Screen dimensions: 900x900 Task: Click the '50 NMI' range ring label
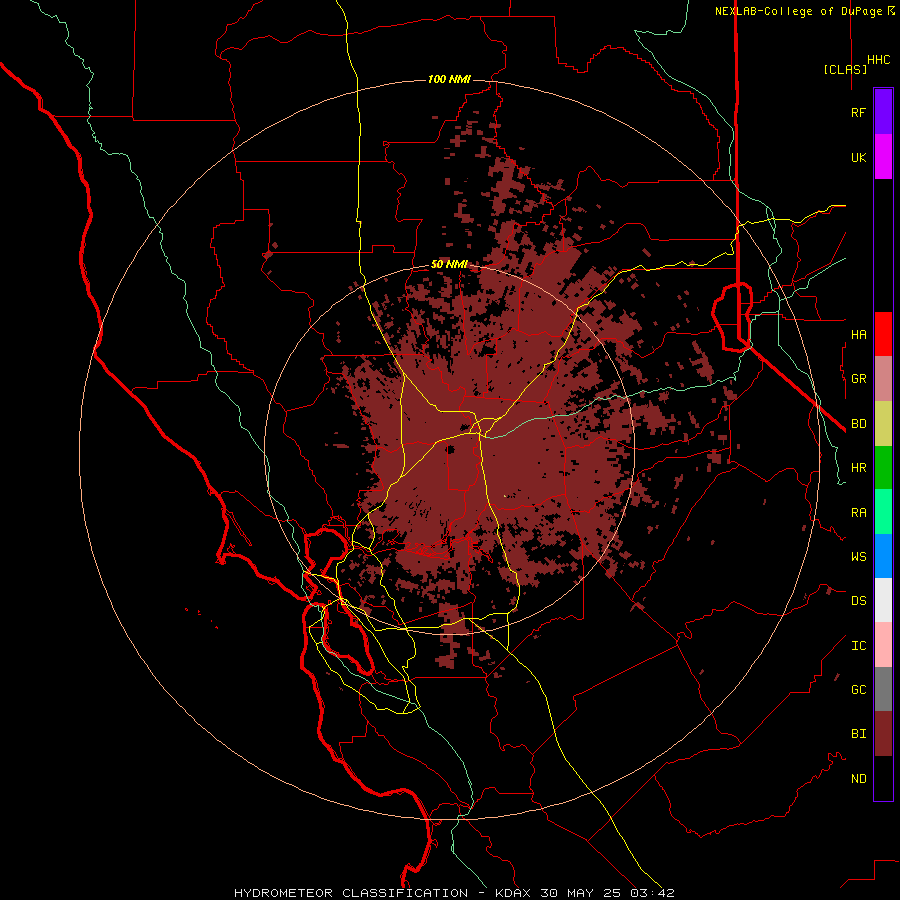click(x=449, y=264)
